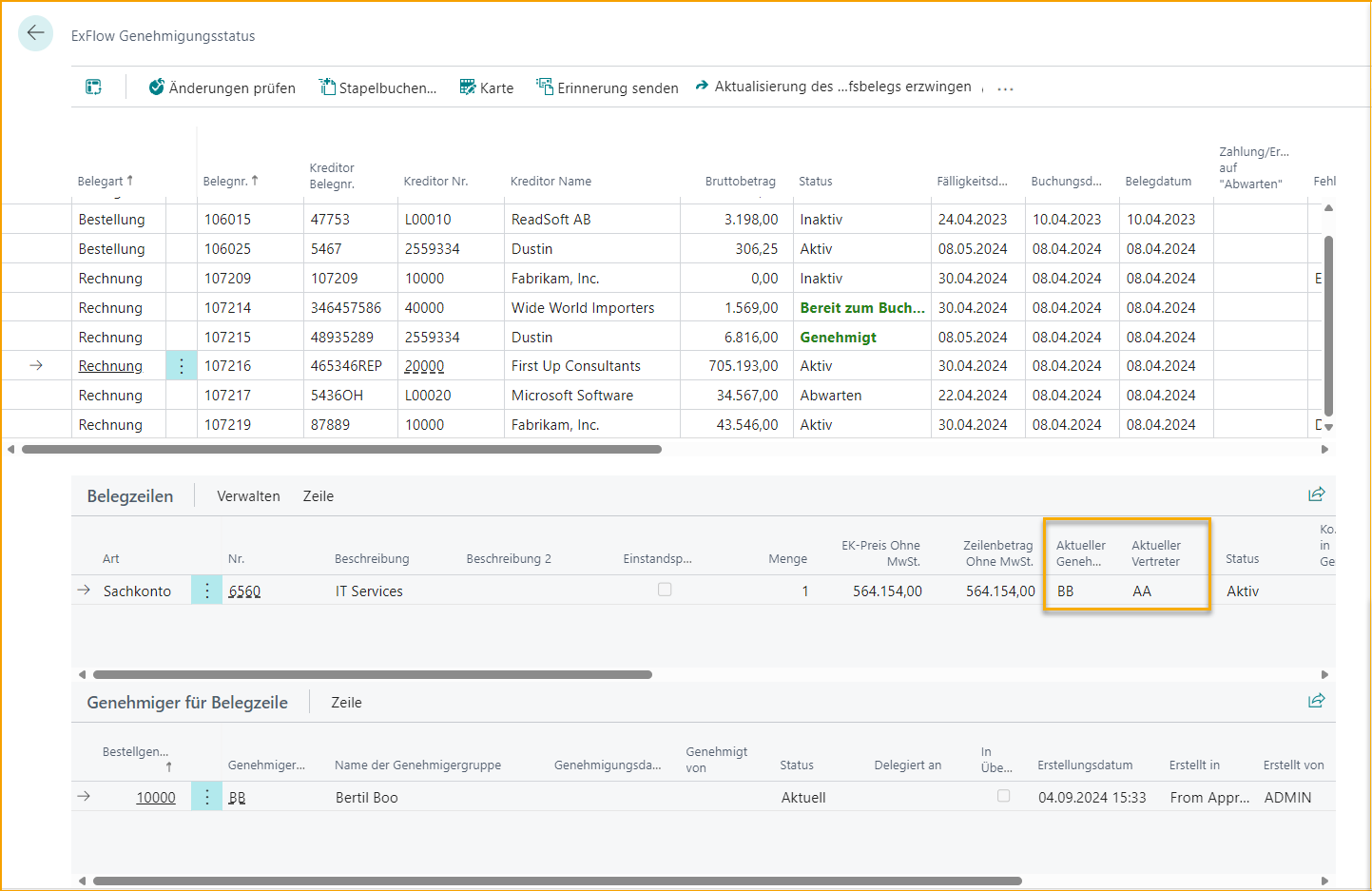Open row options for document 107216
The image size is (1372, 891).
tap(182, 366)
